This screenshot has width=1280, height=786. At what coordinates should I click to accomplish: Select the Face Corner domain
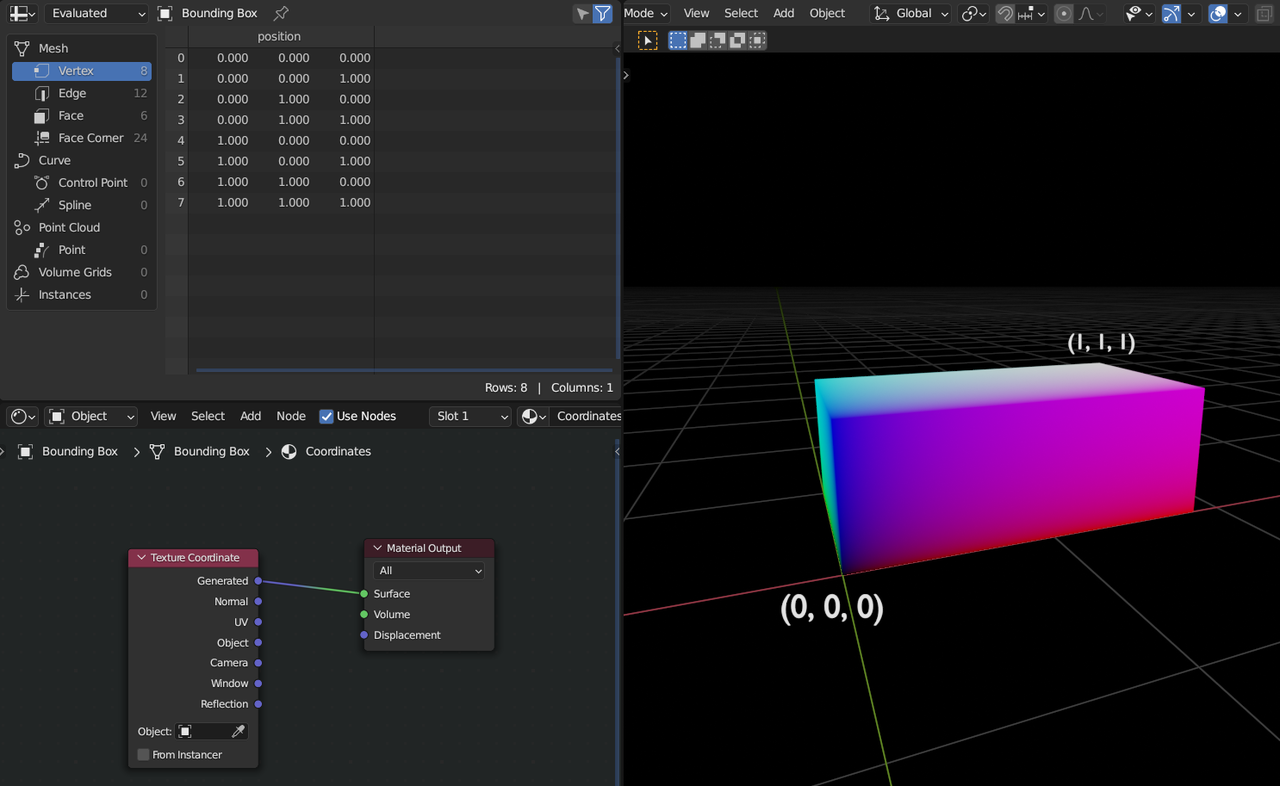point(90,138)
